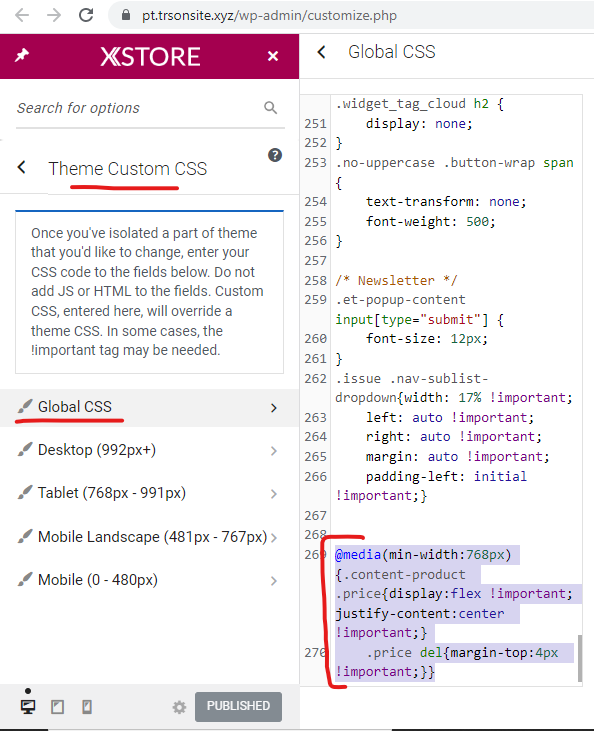Switch preview to mobile device
Viewport: 594px width, 731px height.
[x=87, y=707]
